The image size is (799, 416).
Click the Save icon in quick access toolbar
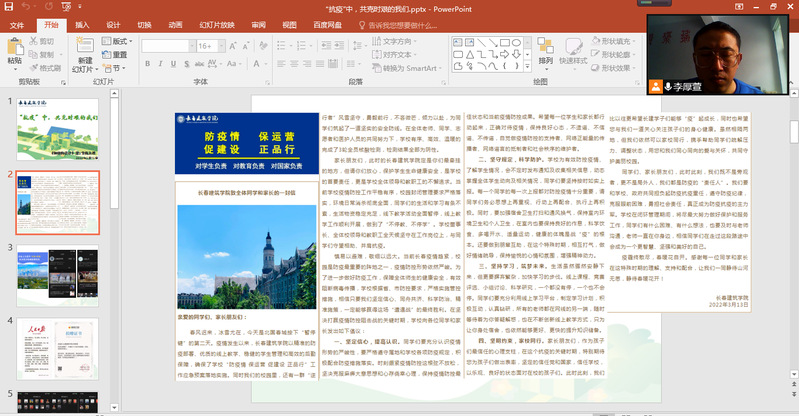click(7, 7)
